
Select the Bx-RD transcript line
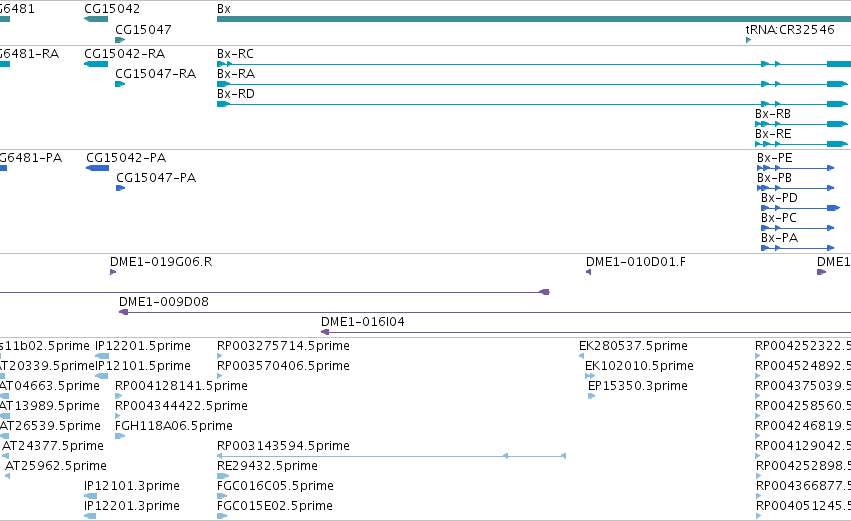pyautogui.click(x=532, y=104)
